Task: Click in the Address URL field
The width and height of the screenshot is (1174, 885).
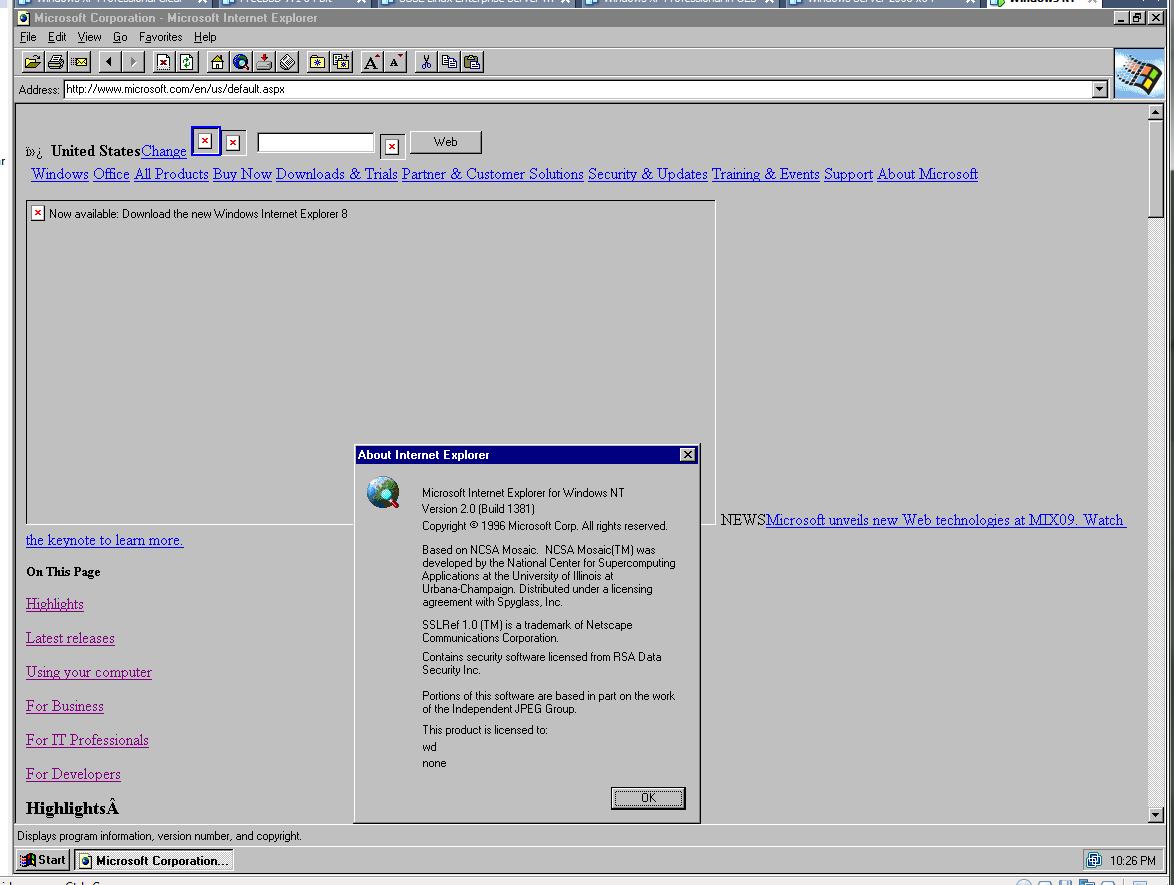Action: (x=578, y=89)
